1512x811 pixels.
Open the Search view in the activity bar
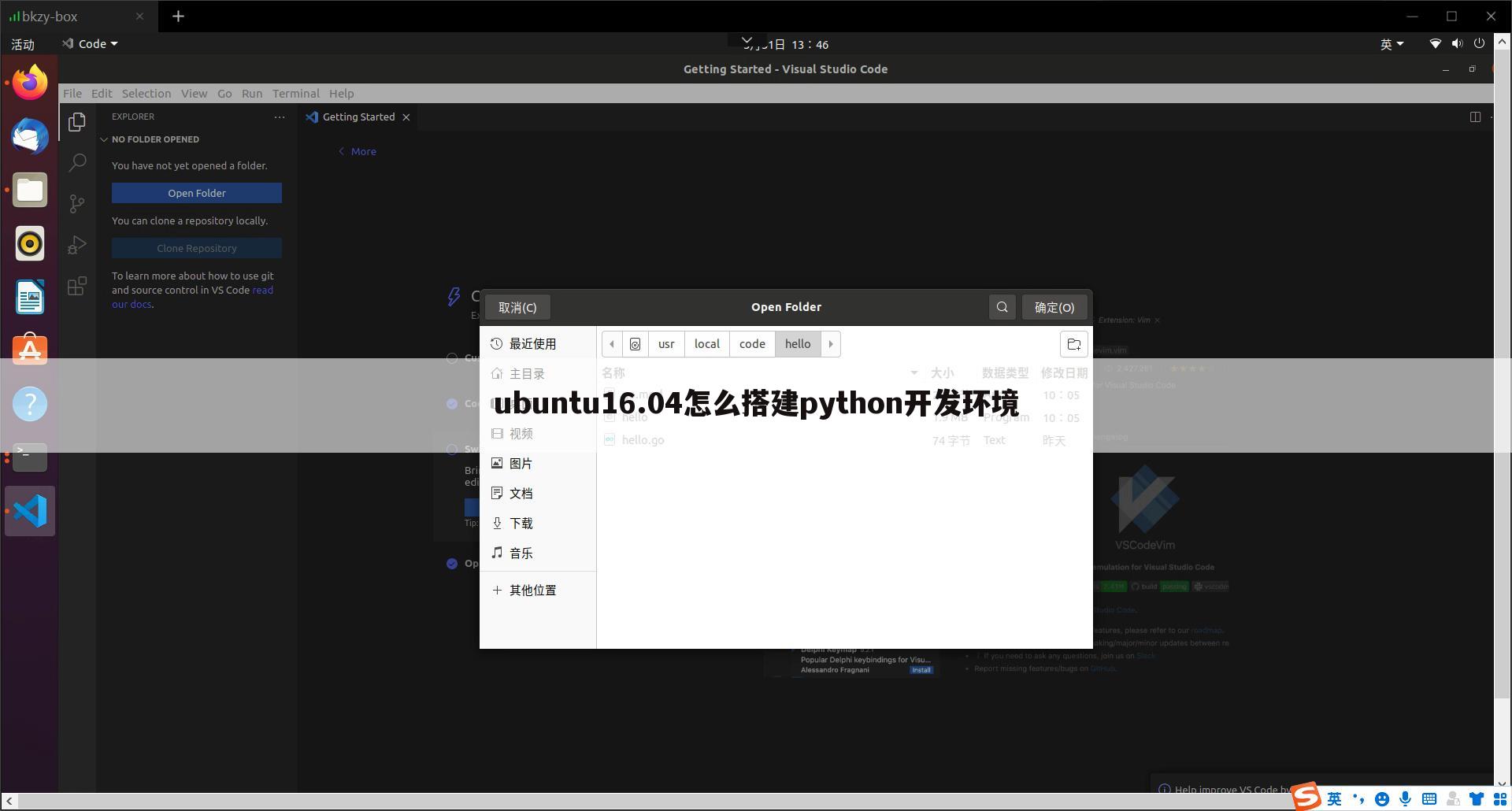[x=77, y=163]
